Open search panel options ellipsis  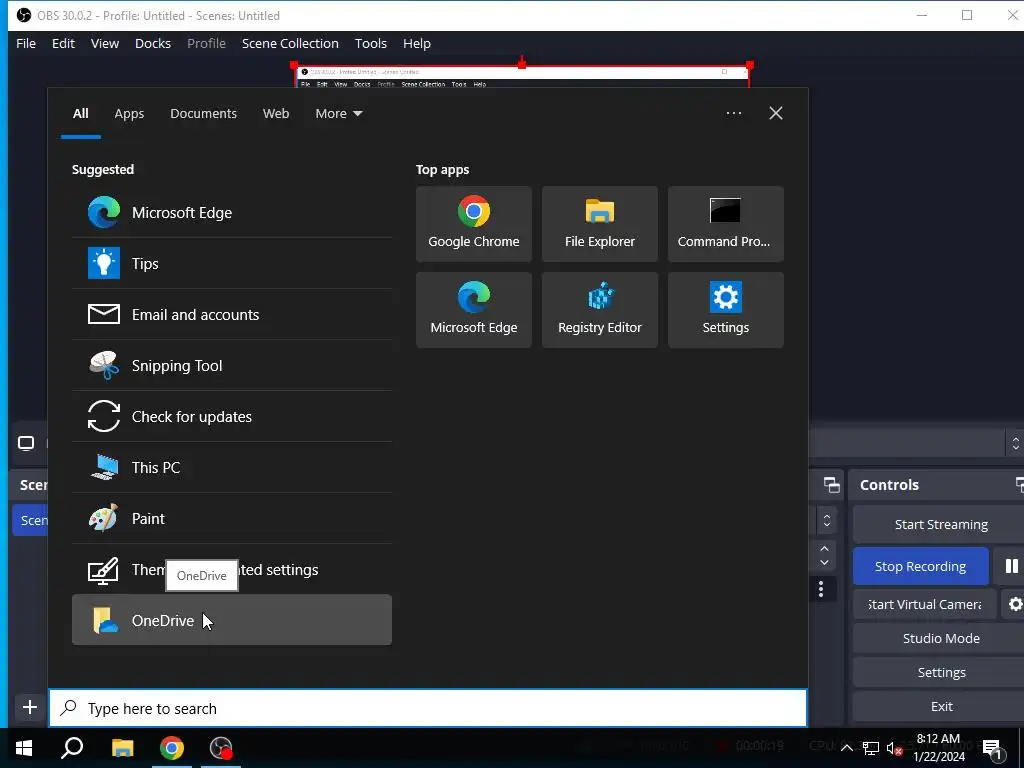(733, 113)
